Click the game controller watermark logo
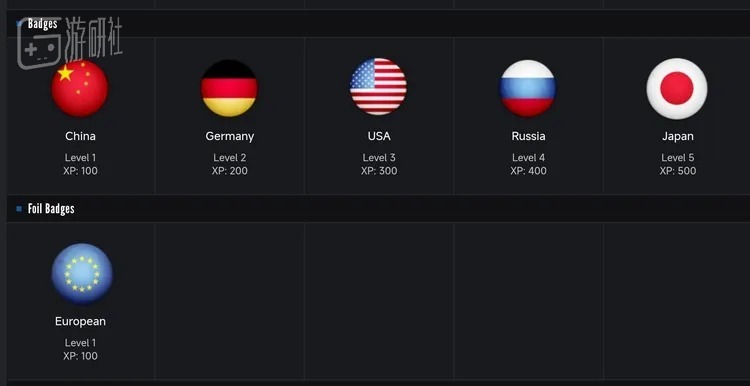The image size is (750, 386). (39, 44)
